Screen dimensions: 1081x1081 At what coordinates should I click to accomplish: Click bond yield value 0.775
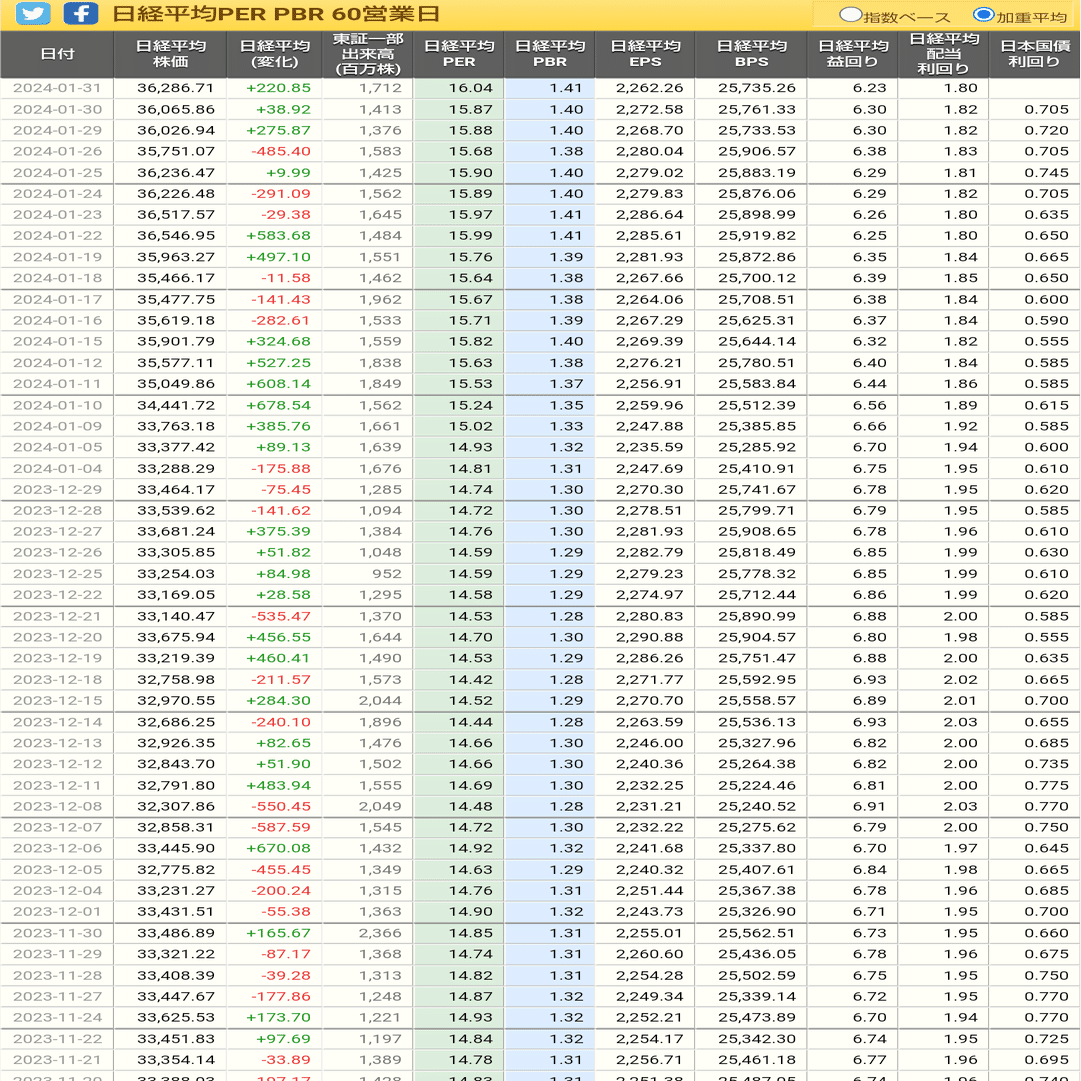point(1047,786)
